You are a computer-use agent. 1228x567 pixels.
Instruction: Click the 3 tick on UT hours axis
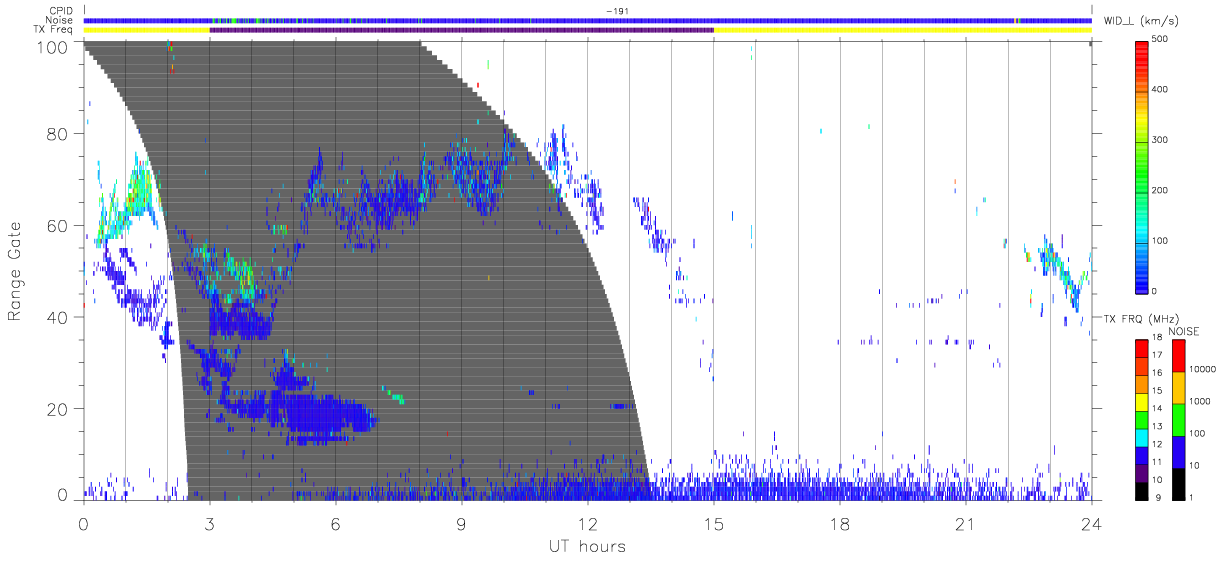[209, 524]
